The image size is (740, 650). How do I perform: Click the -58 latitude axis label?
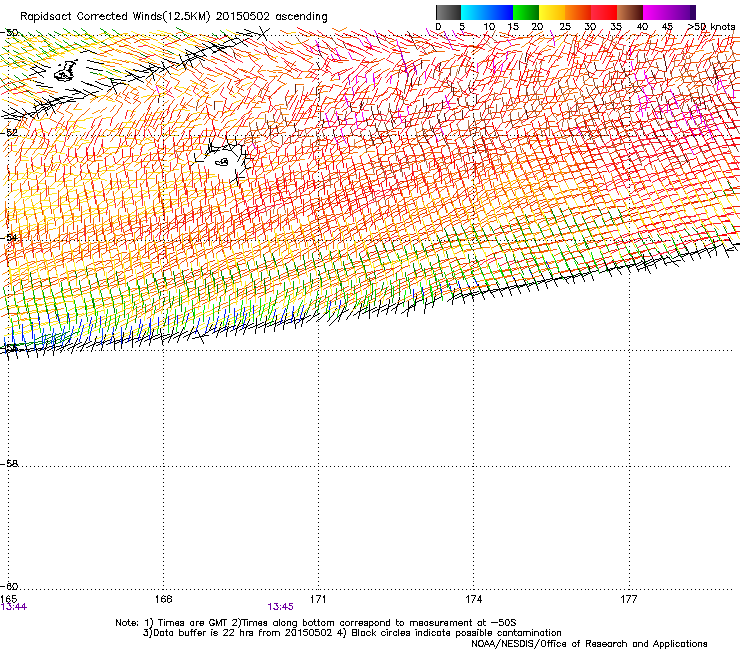click(9, 464)
